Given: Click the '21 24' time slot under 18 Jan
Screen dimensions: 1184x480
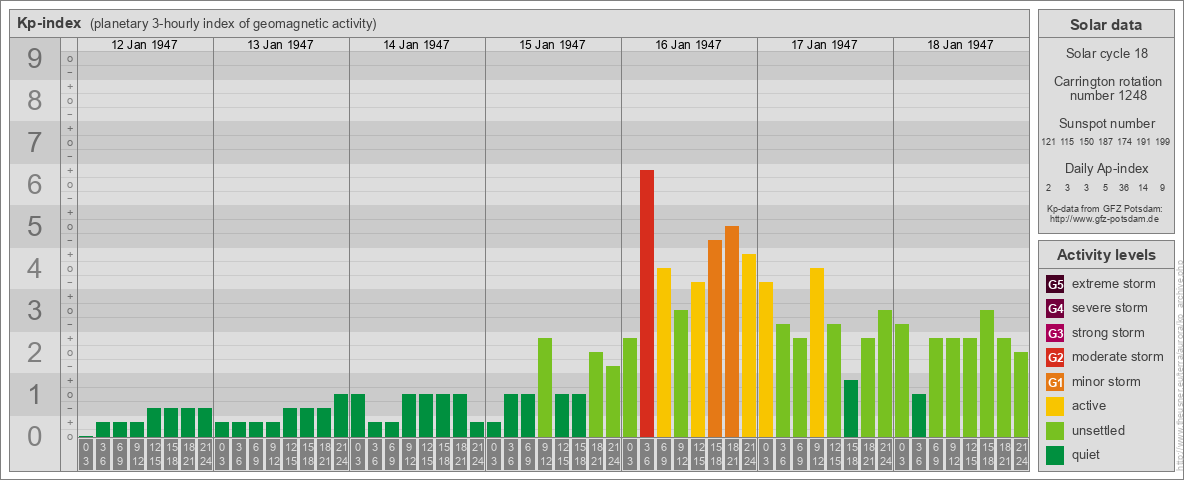Looking at the screenshot, I should 1020,455.
